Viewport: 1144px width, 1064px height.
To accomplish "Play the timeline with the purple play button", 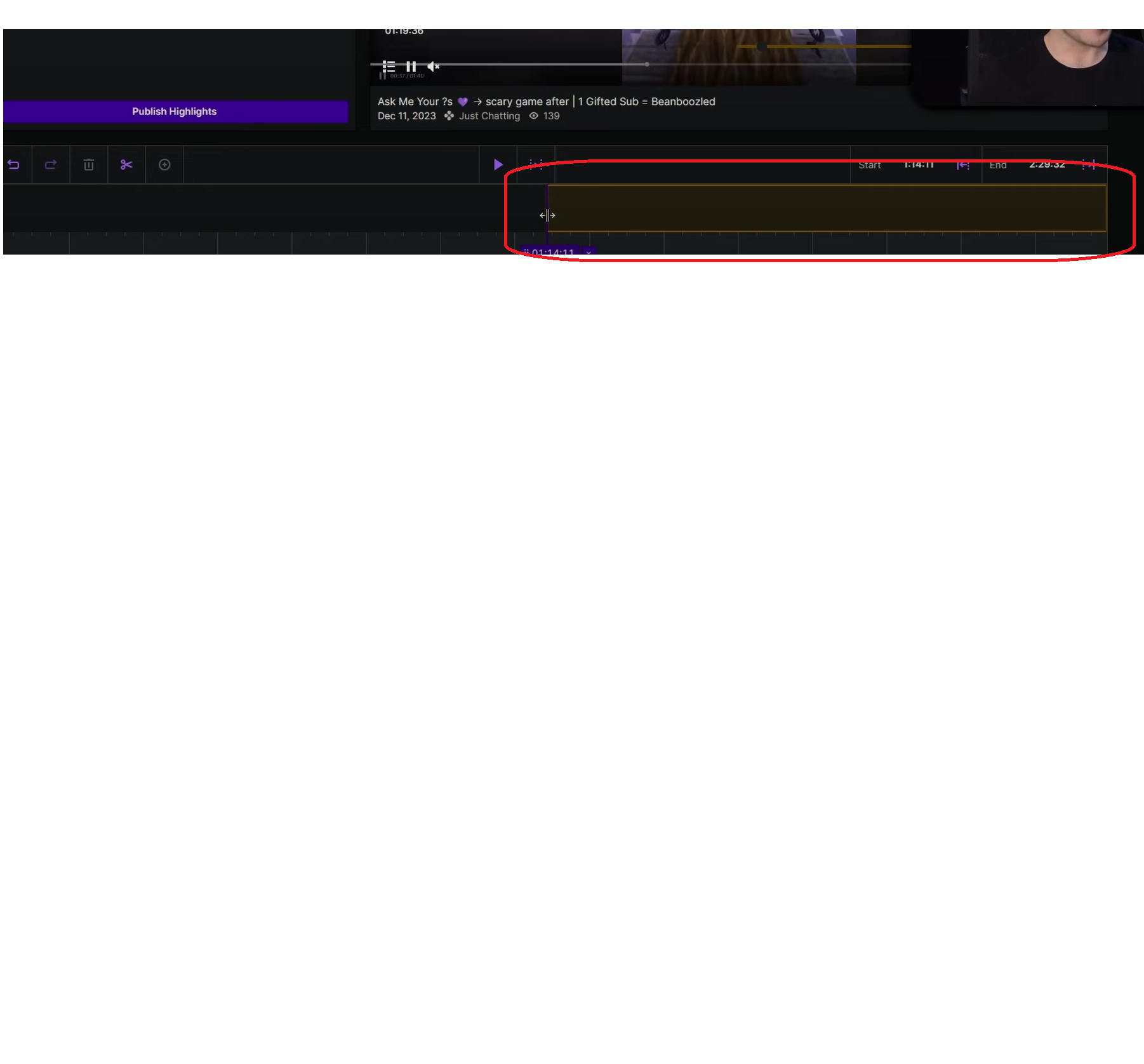I will pos(498,165).
